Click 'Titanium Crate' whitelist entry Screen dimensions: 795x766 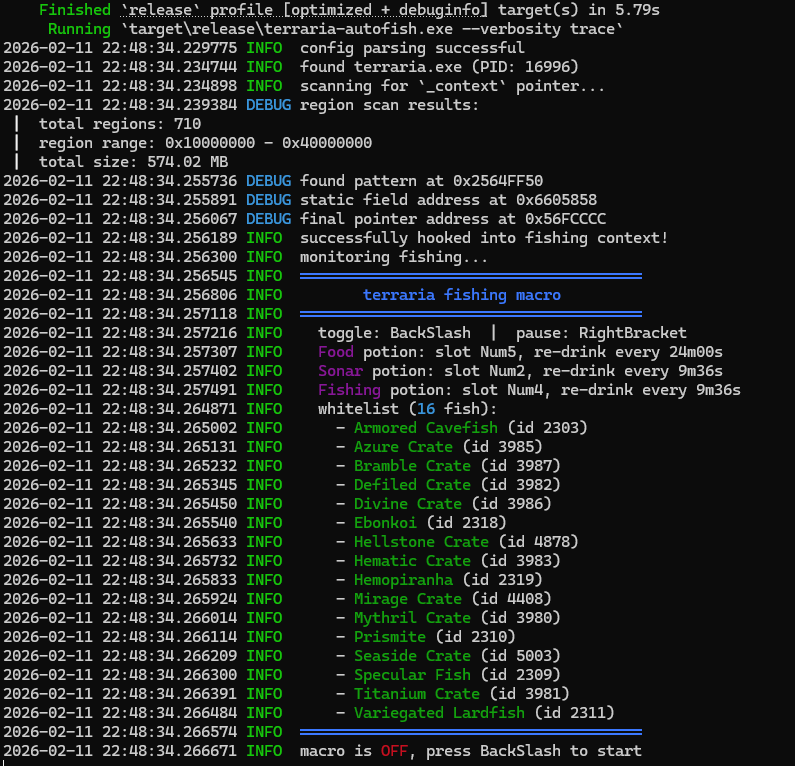(x=417, y=694)
